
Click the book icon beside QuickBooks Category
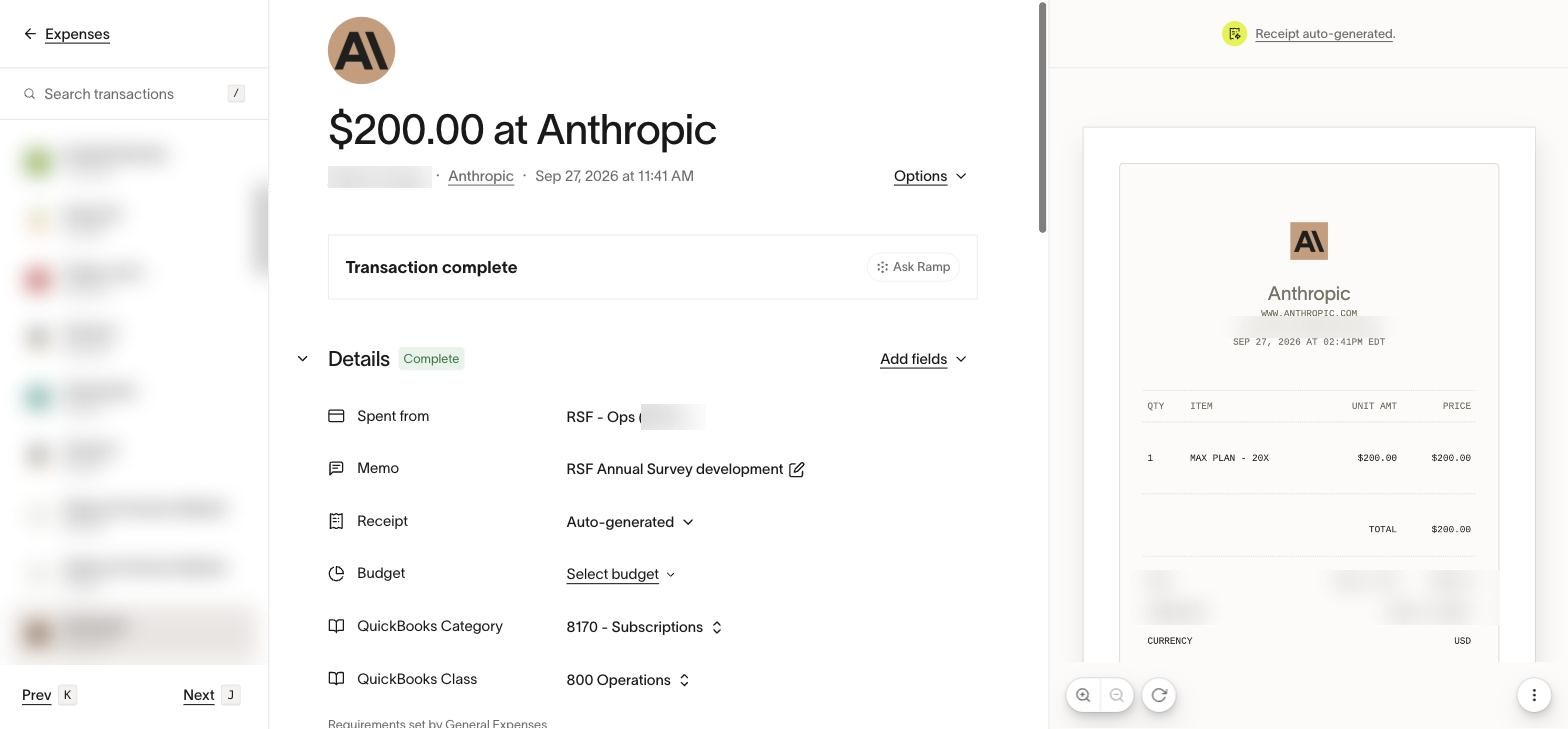pos(336,626)
